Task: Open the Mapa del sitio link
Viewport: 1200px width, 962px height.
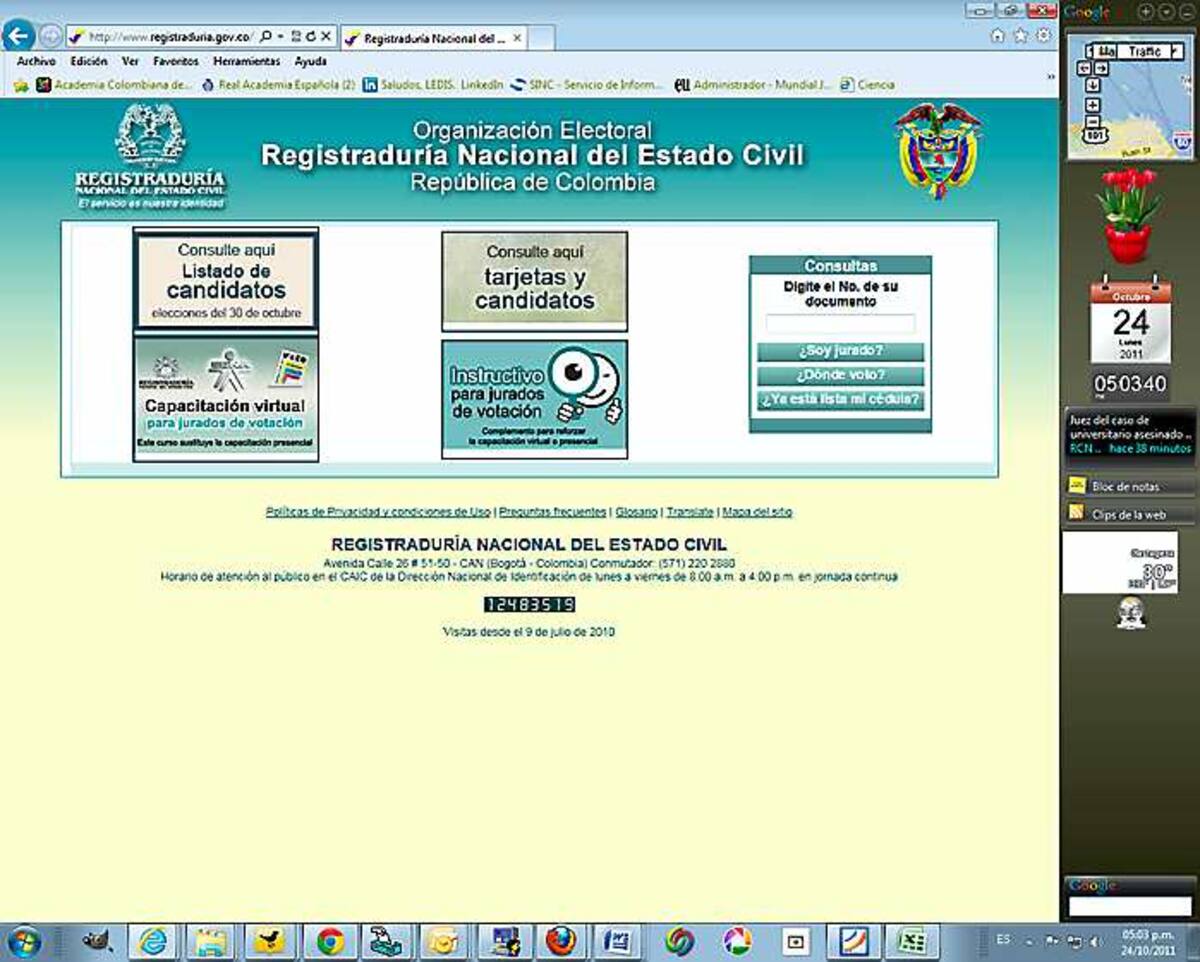Action: pos(757,512)
